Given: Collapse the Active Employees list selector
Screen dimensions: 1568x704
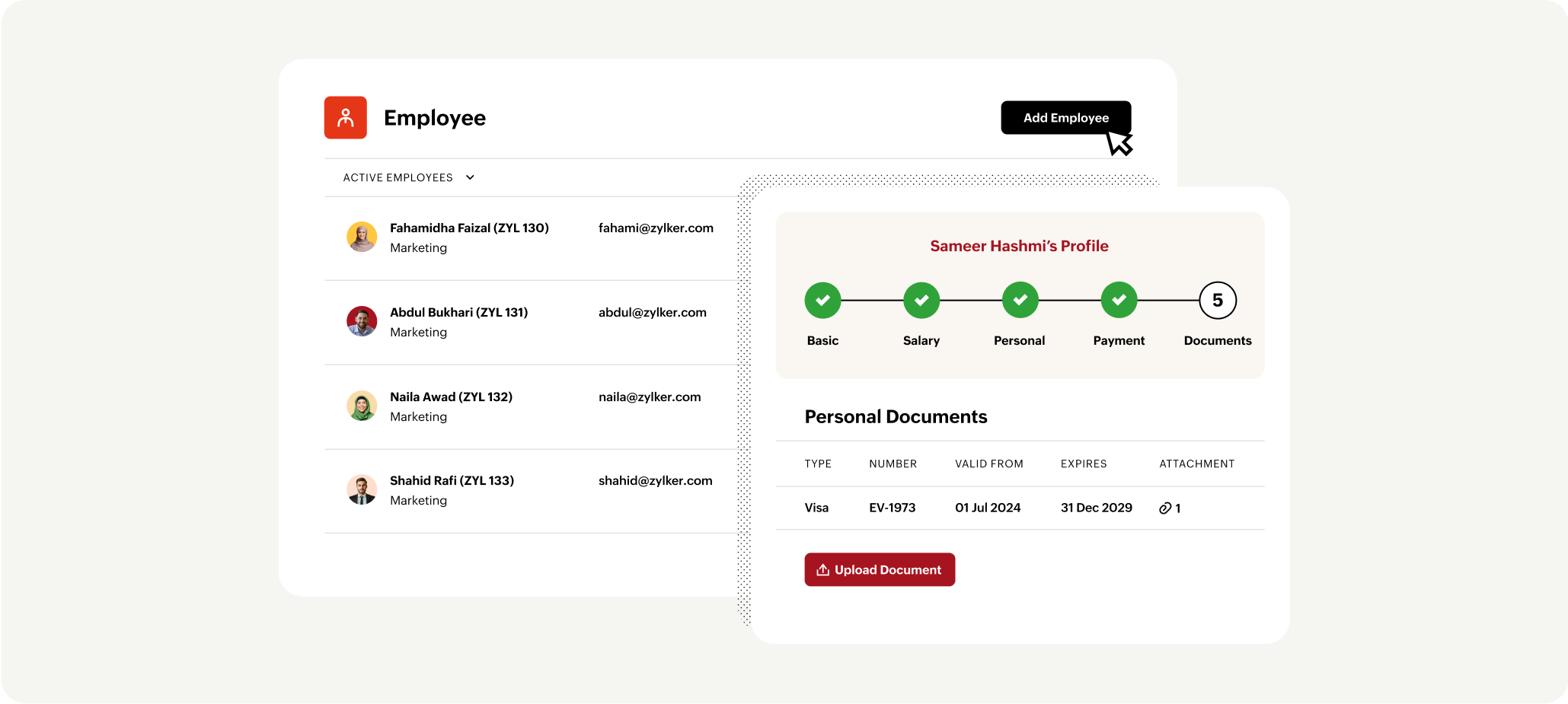Looking at the screenshot, I should (470, 177).
